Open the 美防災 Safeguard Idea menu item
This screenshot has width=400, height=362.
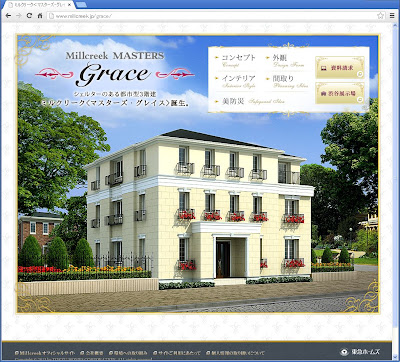(250, 101)
